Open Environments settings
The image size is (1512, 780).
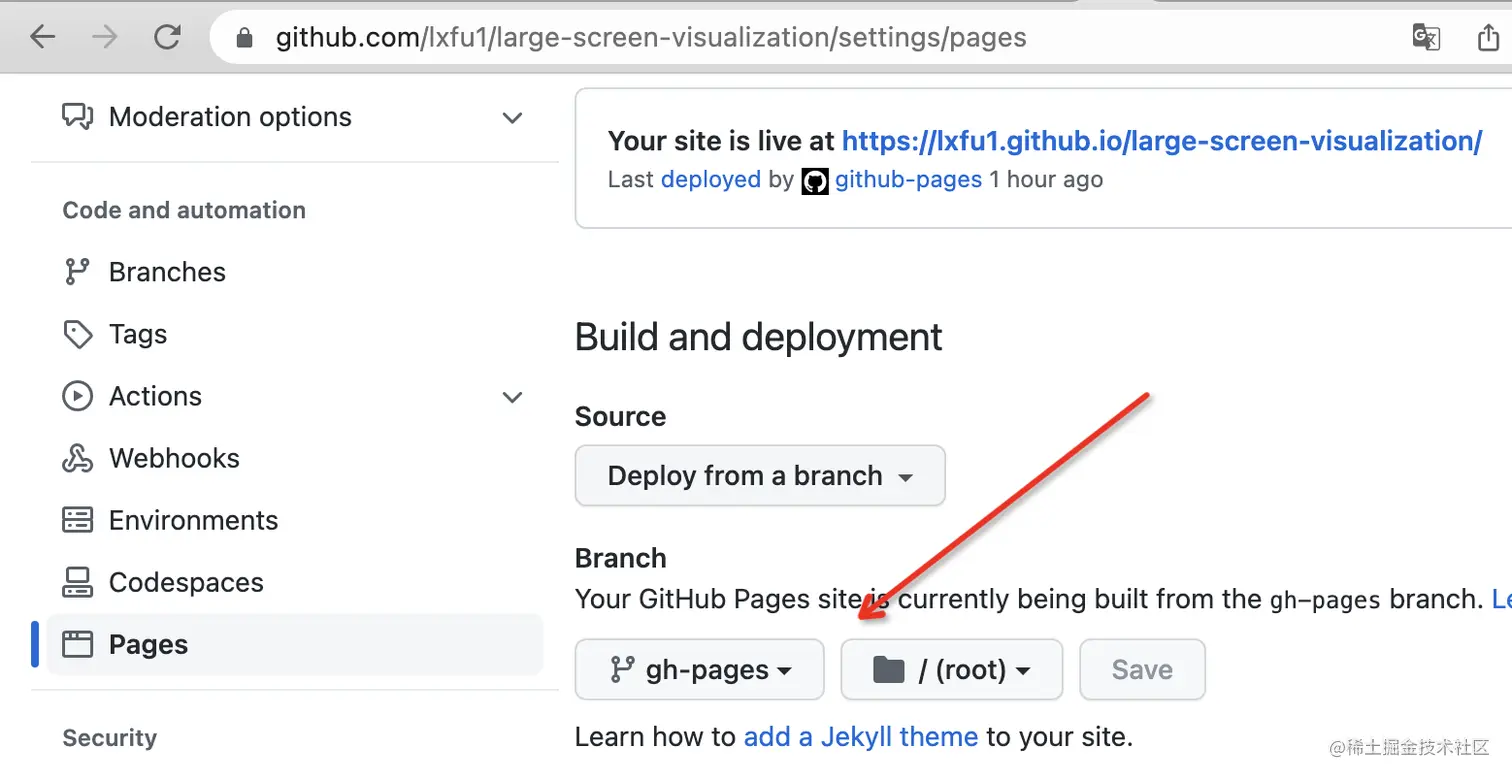tap(295, 520)
